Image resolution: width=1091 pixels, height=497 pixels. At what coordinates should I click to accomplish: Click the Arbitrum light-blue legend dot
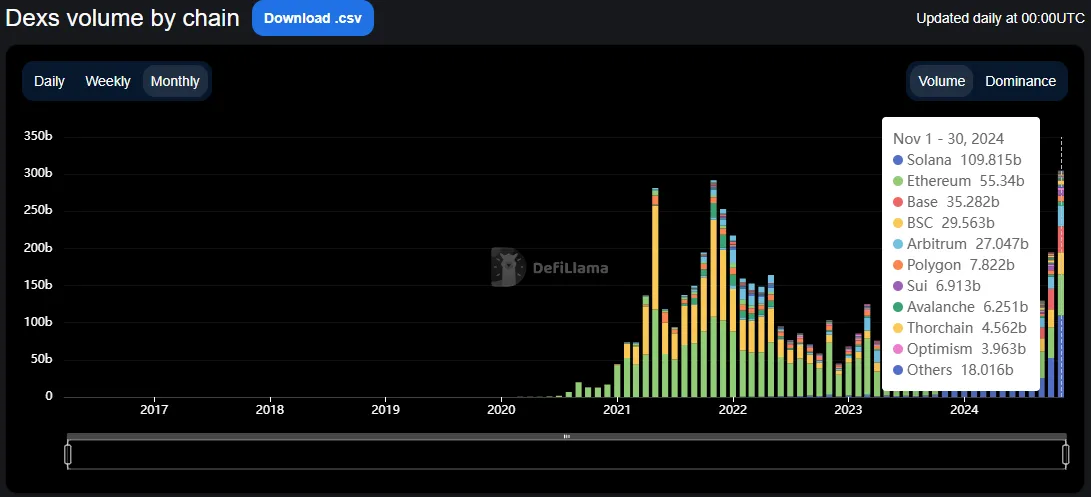(898, 244)
